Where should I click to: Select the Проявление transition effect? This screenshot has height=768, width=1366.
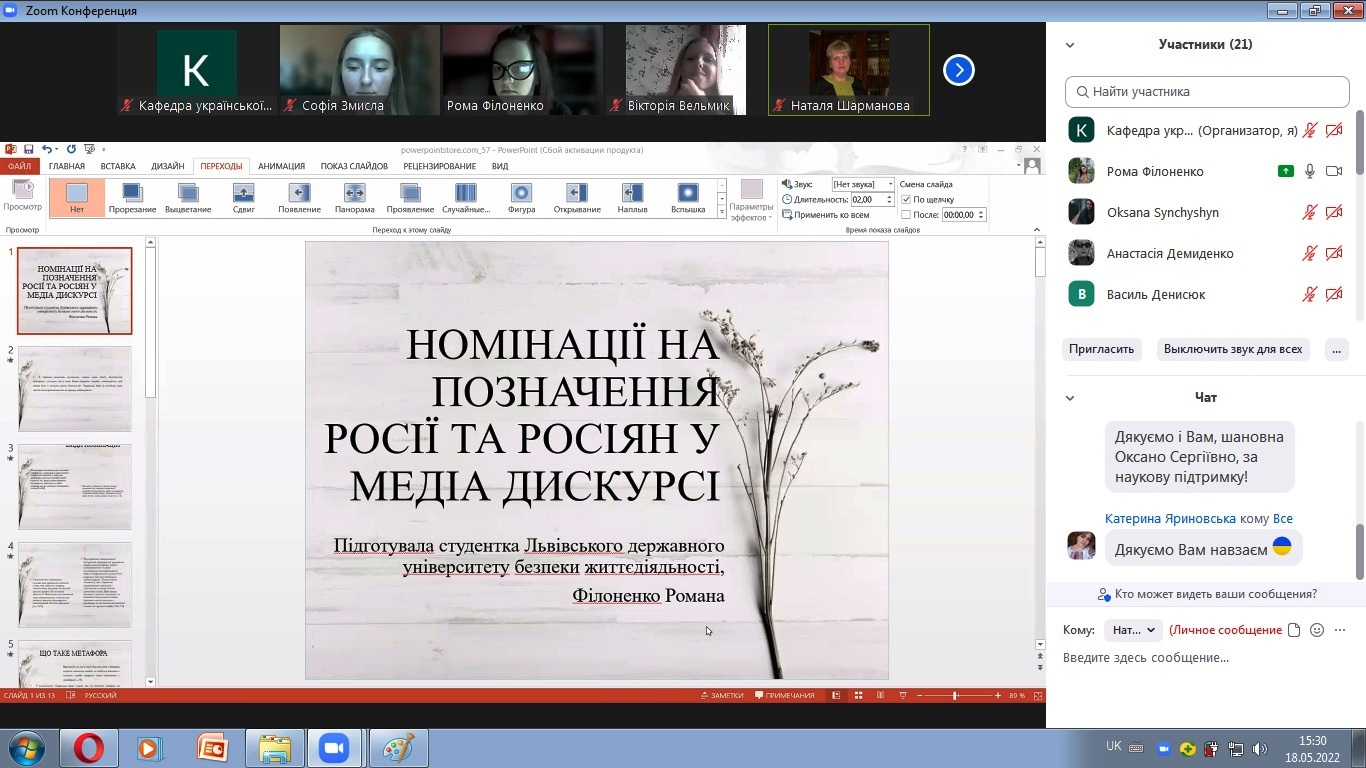(410, 197)
